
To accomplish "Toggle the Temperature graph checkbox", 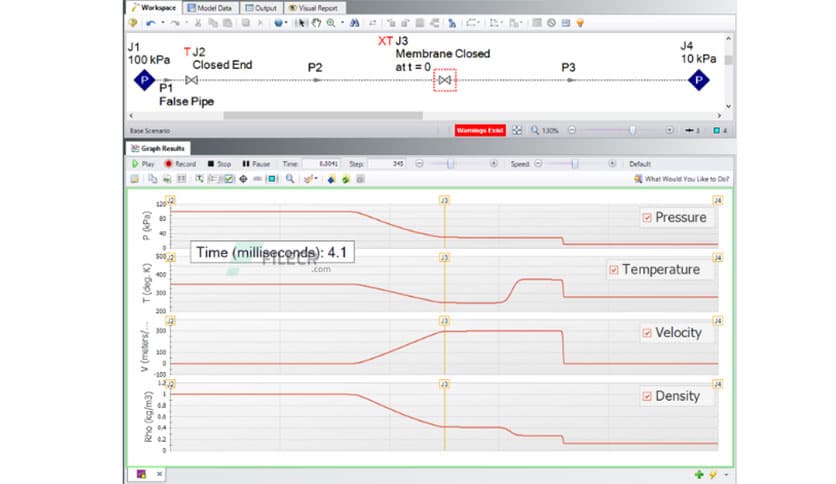I will pos(614,270).
